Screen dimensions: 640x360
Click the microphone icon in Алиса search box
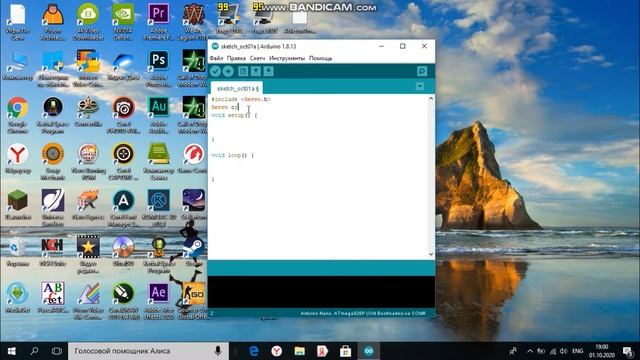pos(218,351)
